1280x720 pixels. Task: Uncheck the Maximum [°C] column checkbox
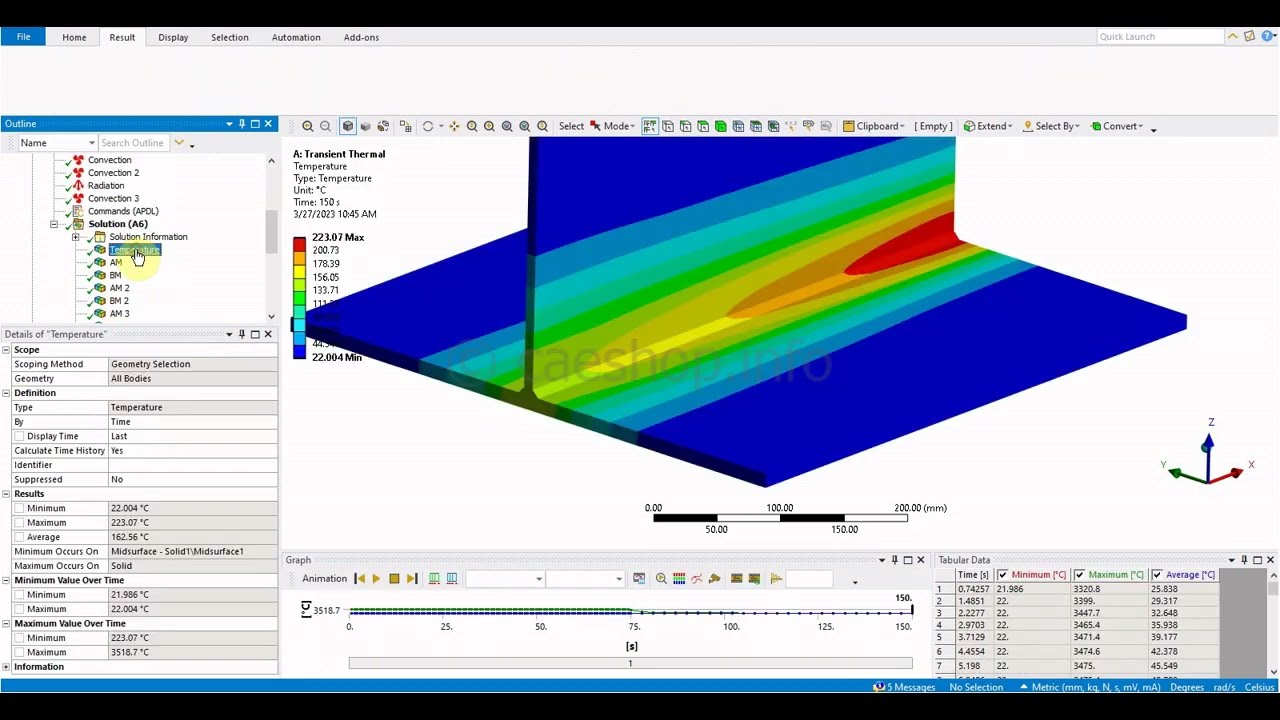1080,575
